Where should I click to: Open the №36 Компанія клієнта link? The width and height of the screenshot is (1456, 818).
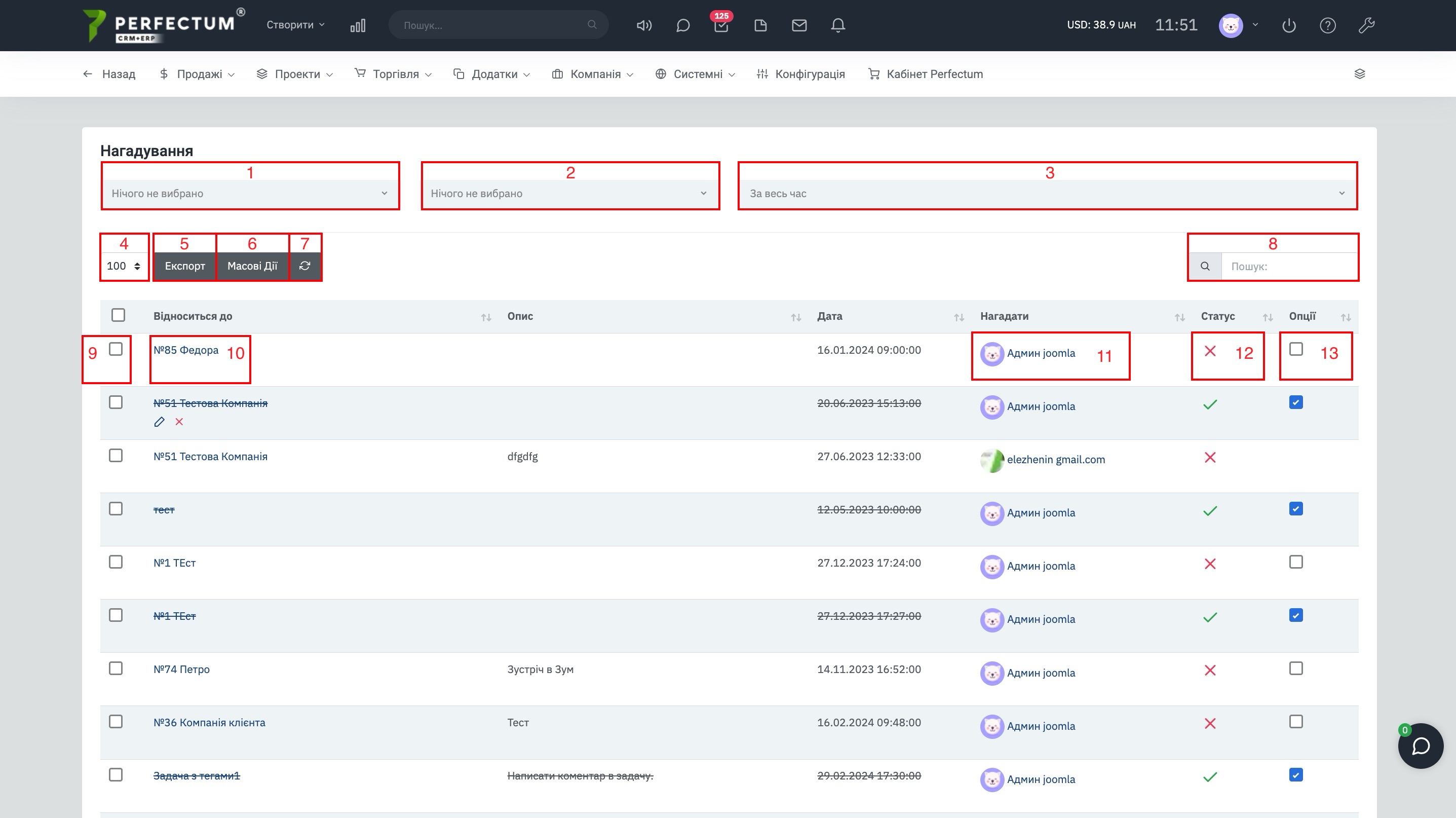(x=209, y=722)
